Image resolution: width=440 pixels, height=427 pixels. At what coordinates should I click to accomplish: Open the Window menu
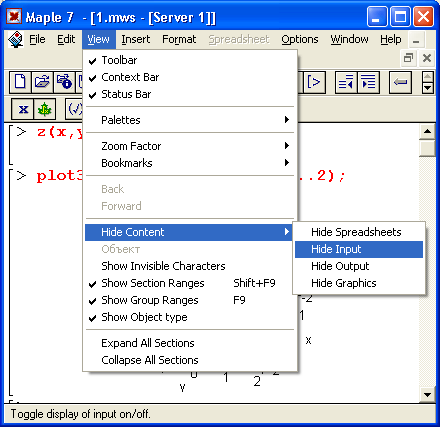[349, 39]
